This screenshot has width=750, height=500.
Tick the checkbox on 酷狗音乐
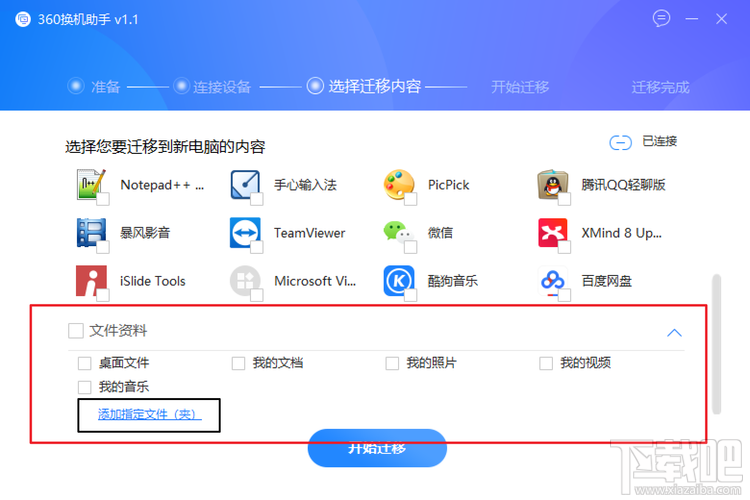410,296
